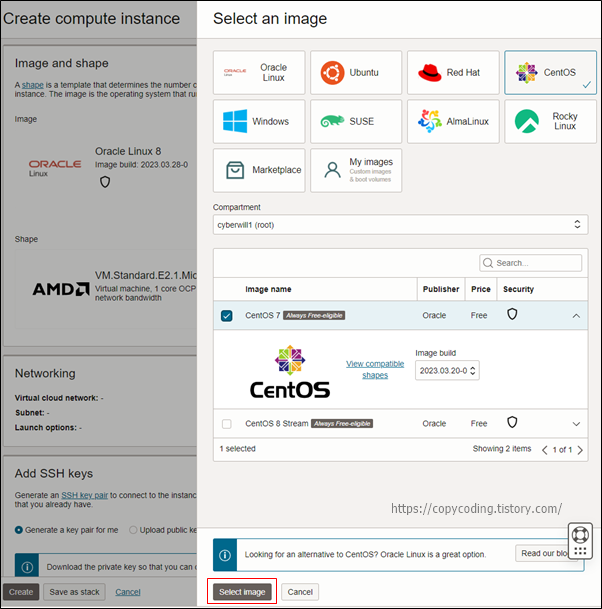Click the Always Free-eligible badge on CentOS 8 Stream
Image resolution: width=602 pixels, height=609 pixels.
click(342, 423)
